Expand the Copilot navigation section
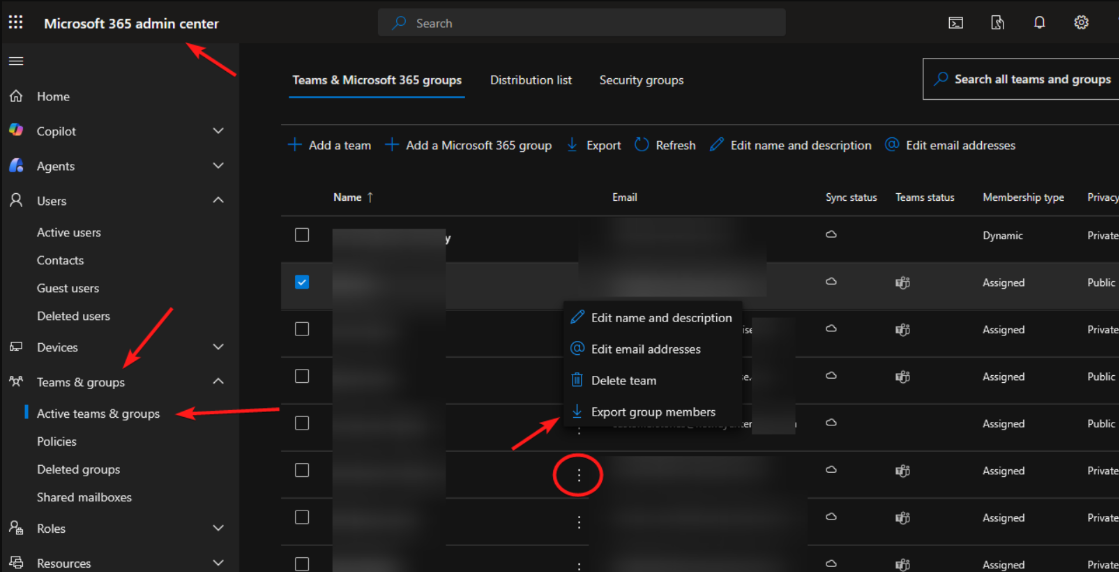 (x=218, y=131)
